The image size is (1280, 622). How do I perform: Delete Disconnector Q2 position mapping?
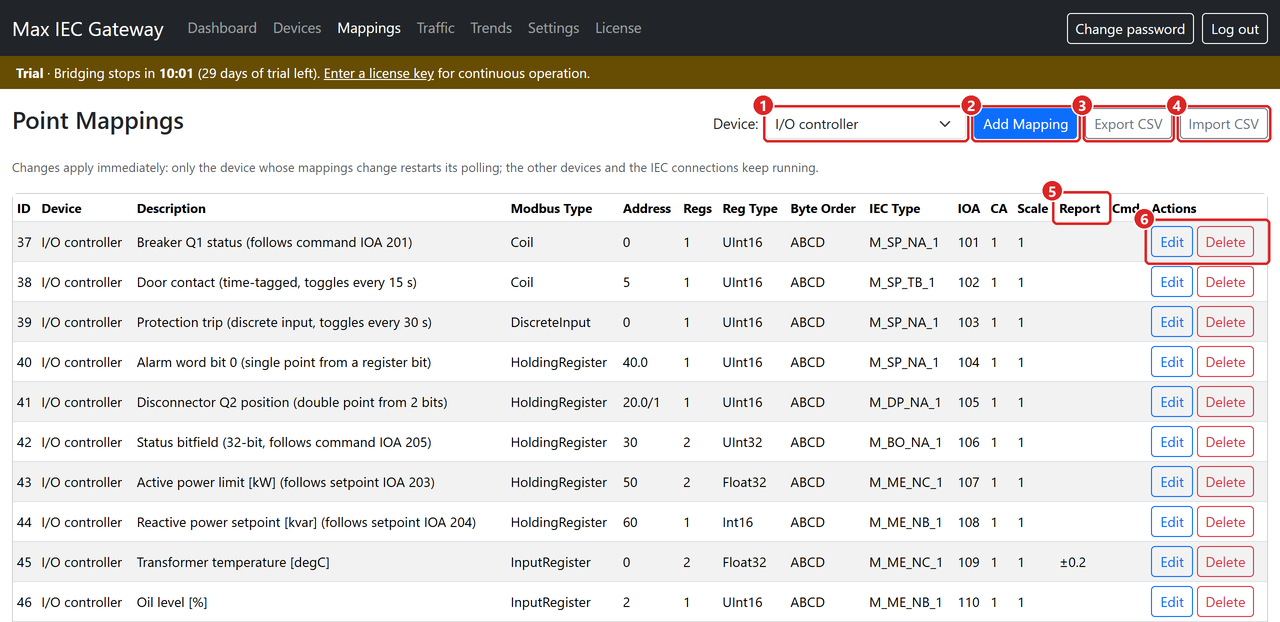[1225, 402]
